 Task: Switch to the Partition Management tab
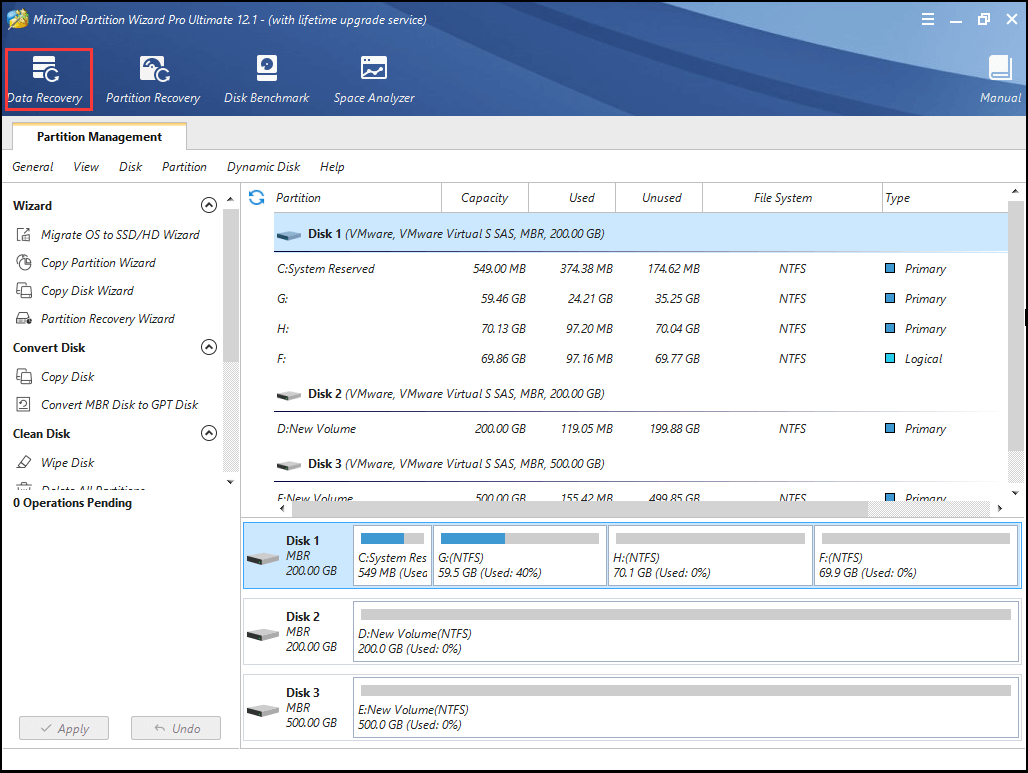pos(99,136)
